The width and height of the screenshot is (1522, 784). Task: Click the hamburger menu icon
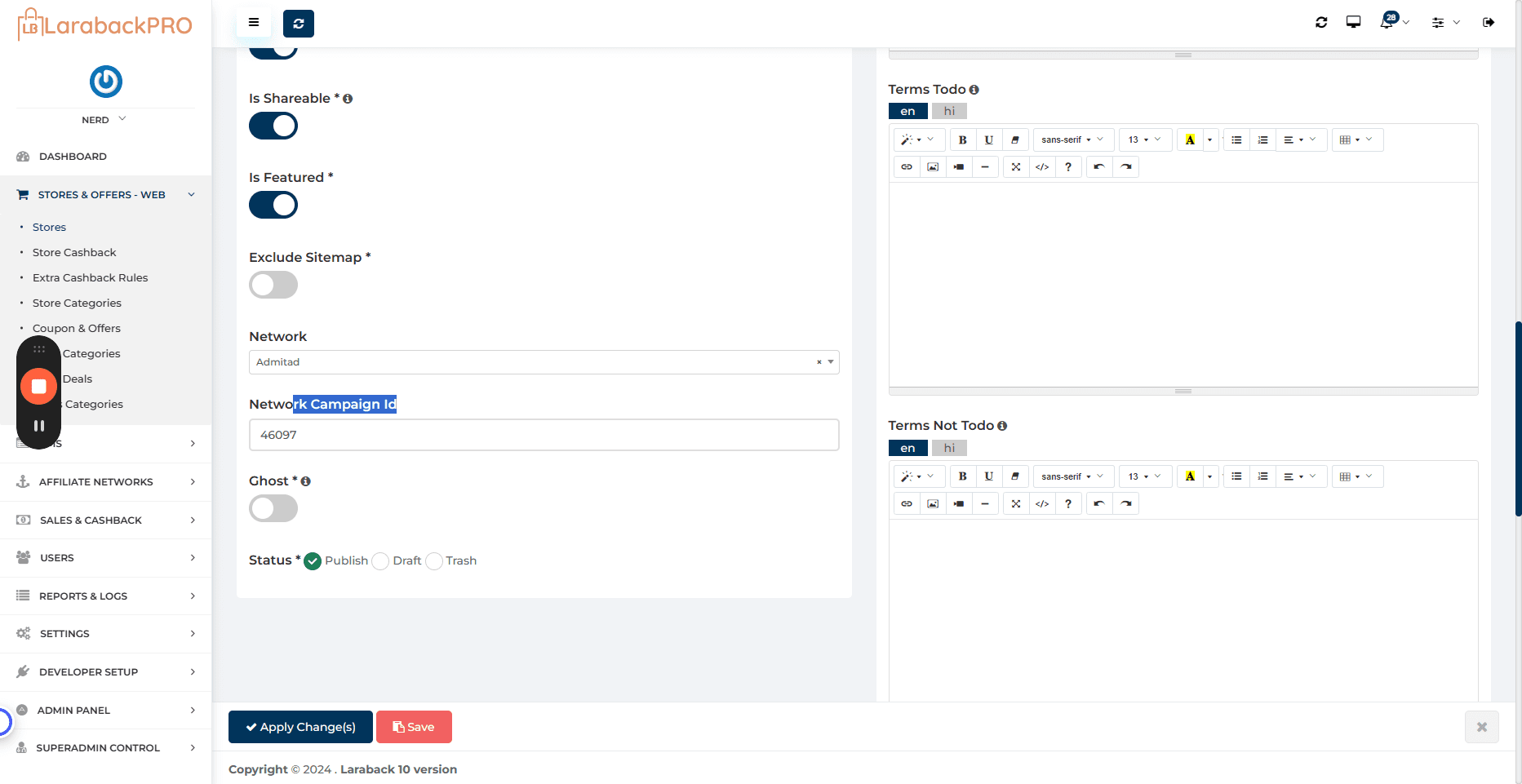pyautogui.click(x=254, y=23)
